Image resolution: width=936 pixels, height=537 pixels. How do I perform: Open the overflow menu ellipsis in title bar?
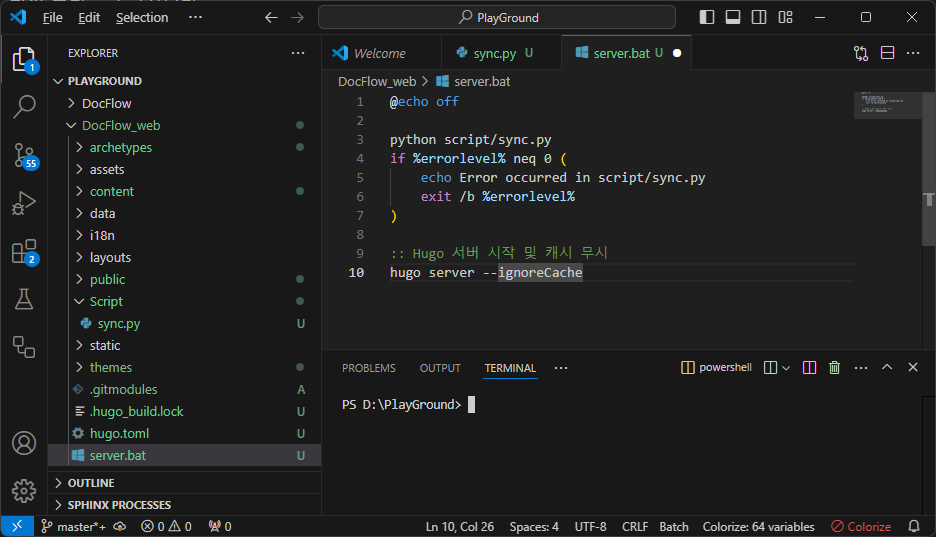tap(195, 17)
